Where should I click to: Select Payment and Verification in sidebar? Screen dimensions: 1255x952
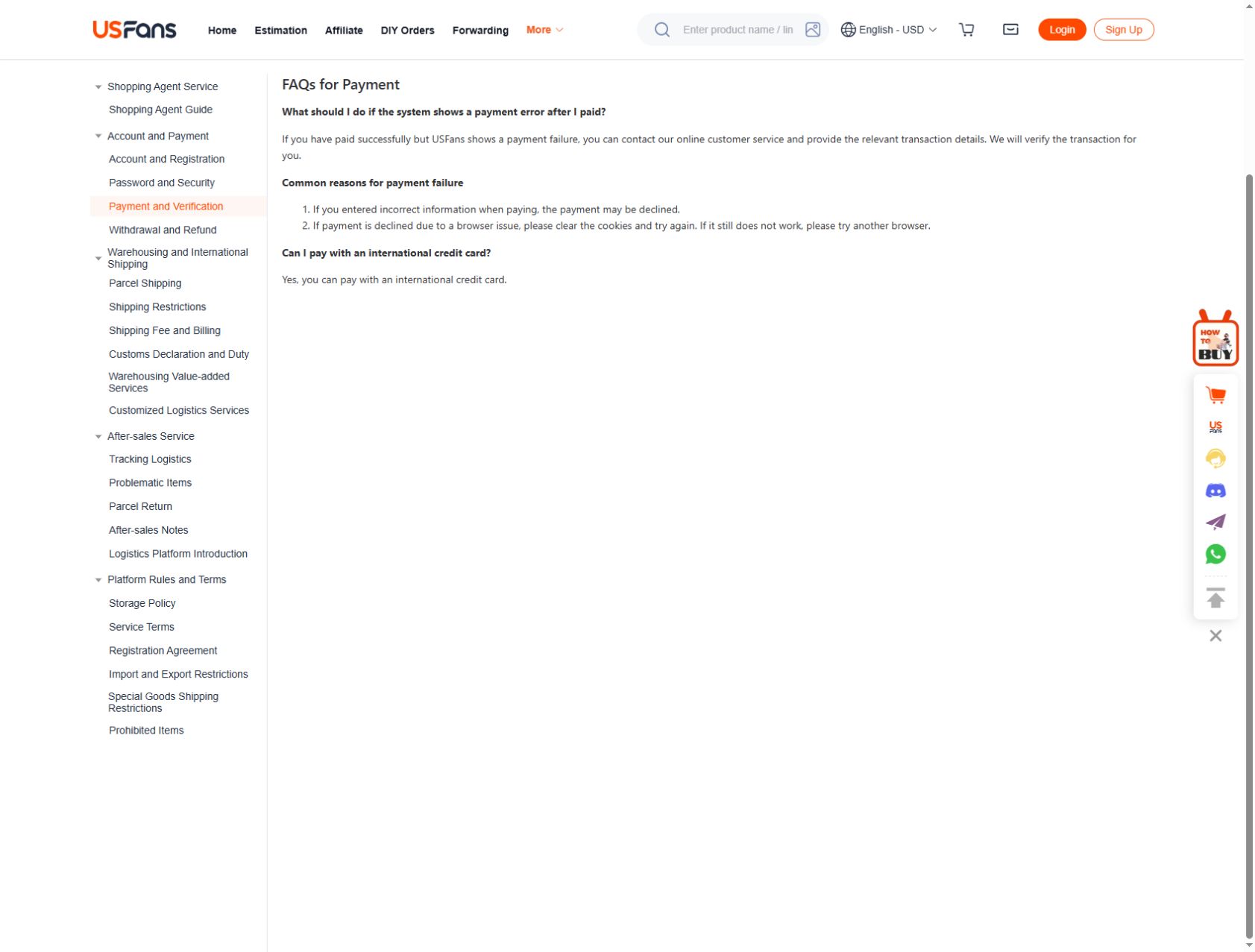pos(166,207)
